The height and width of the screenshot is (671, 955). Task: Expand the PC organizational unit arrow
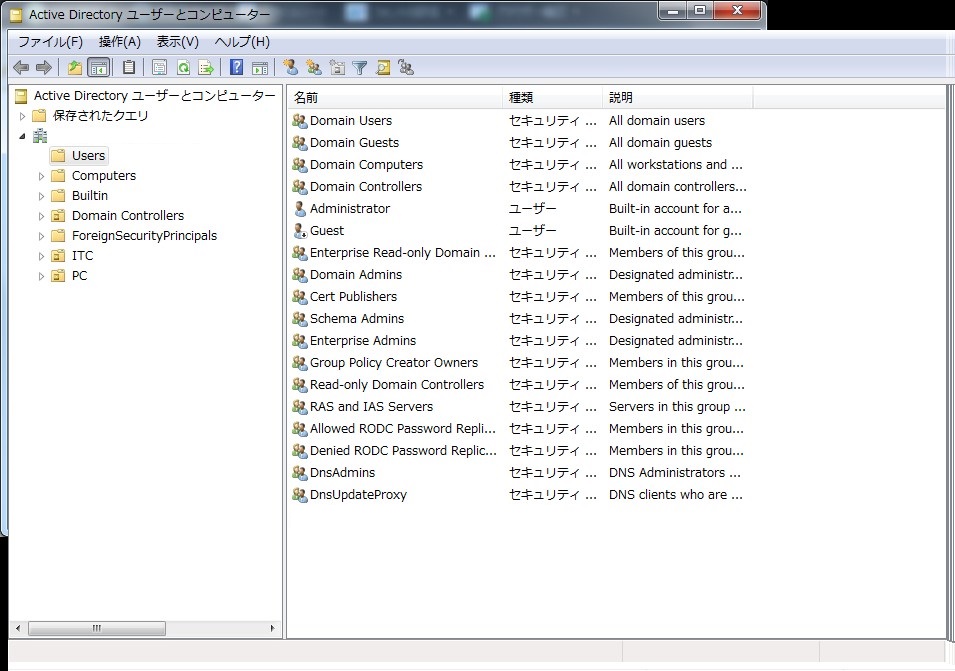tap(41, 276)
